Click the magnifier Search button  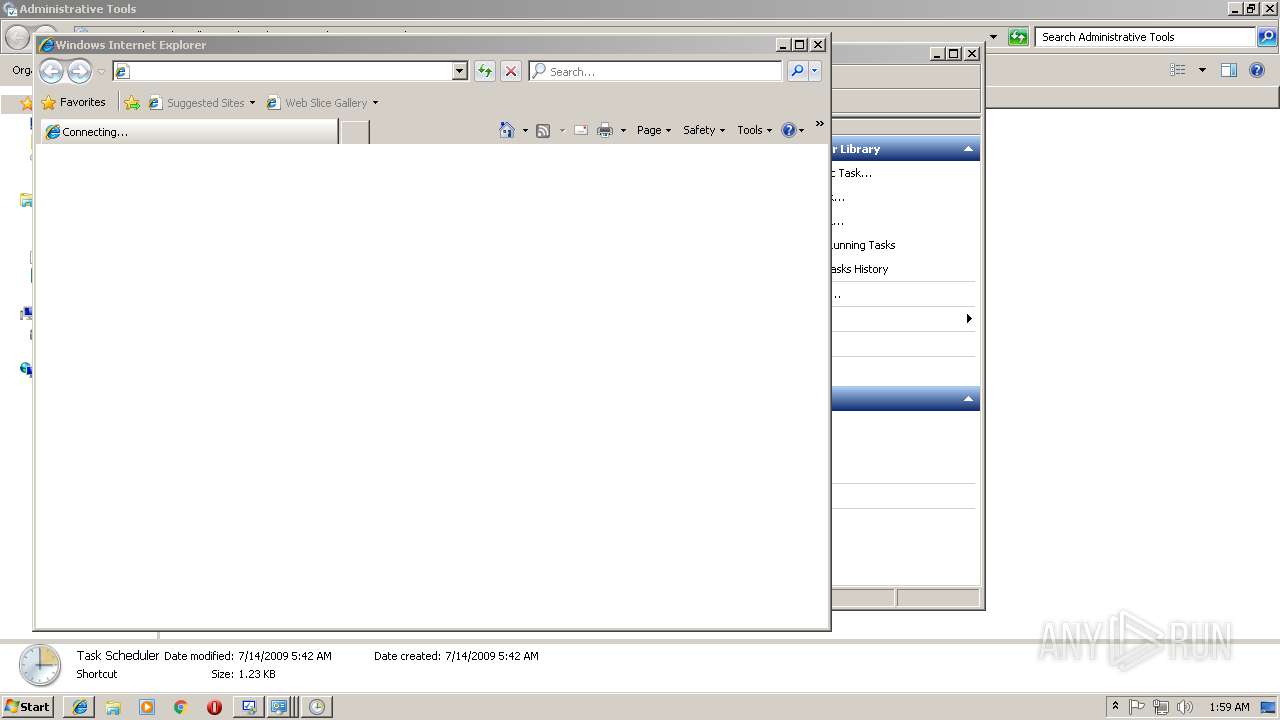[797, 71]
